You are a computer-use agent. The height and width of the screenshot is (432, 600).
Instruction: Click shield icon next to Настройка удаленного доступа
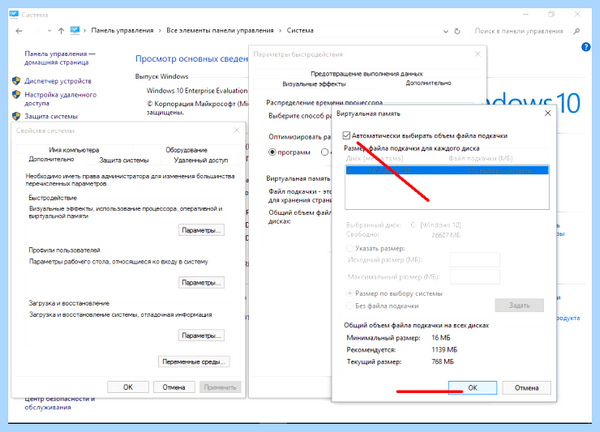pyautogui.click(x=16, y=94)
